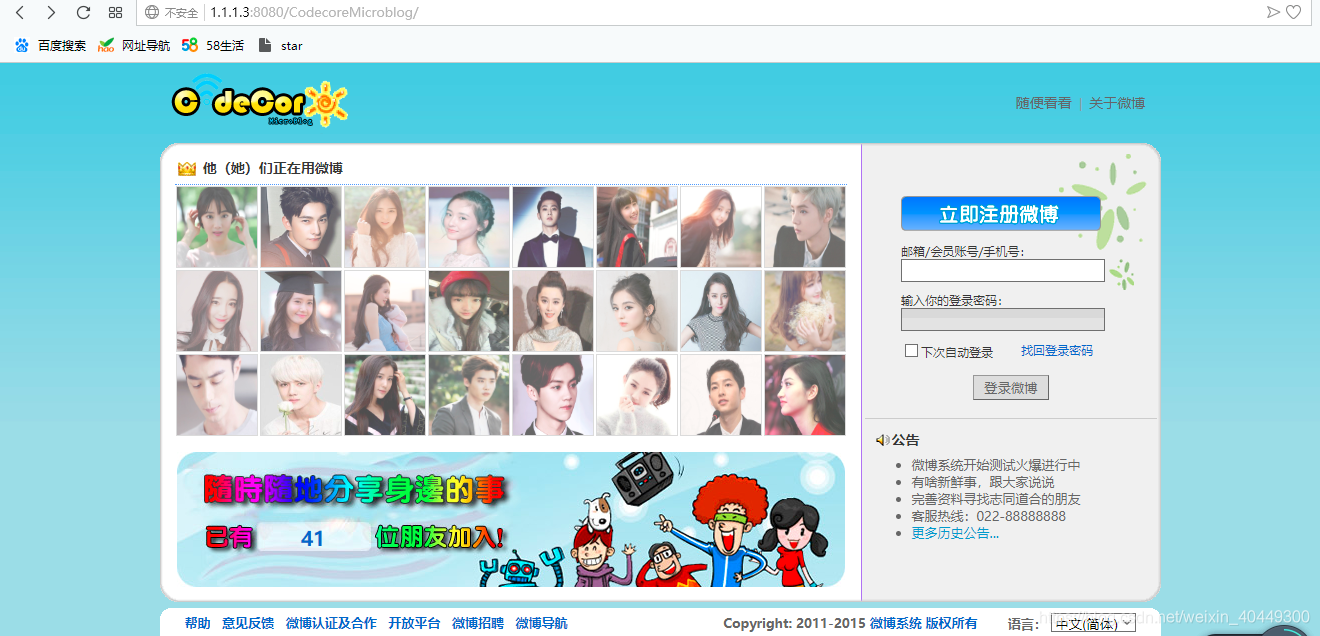Image resolution: width=1320 pixels, height=636 pixels.
Task: Click the 微博系统 copyright link
Action: click(896, 623)
